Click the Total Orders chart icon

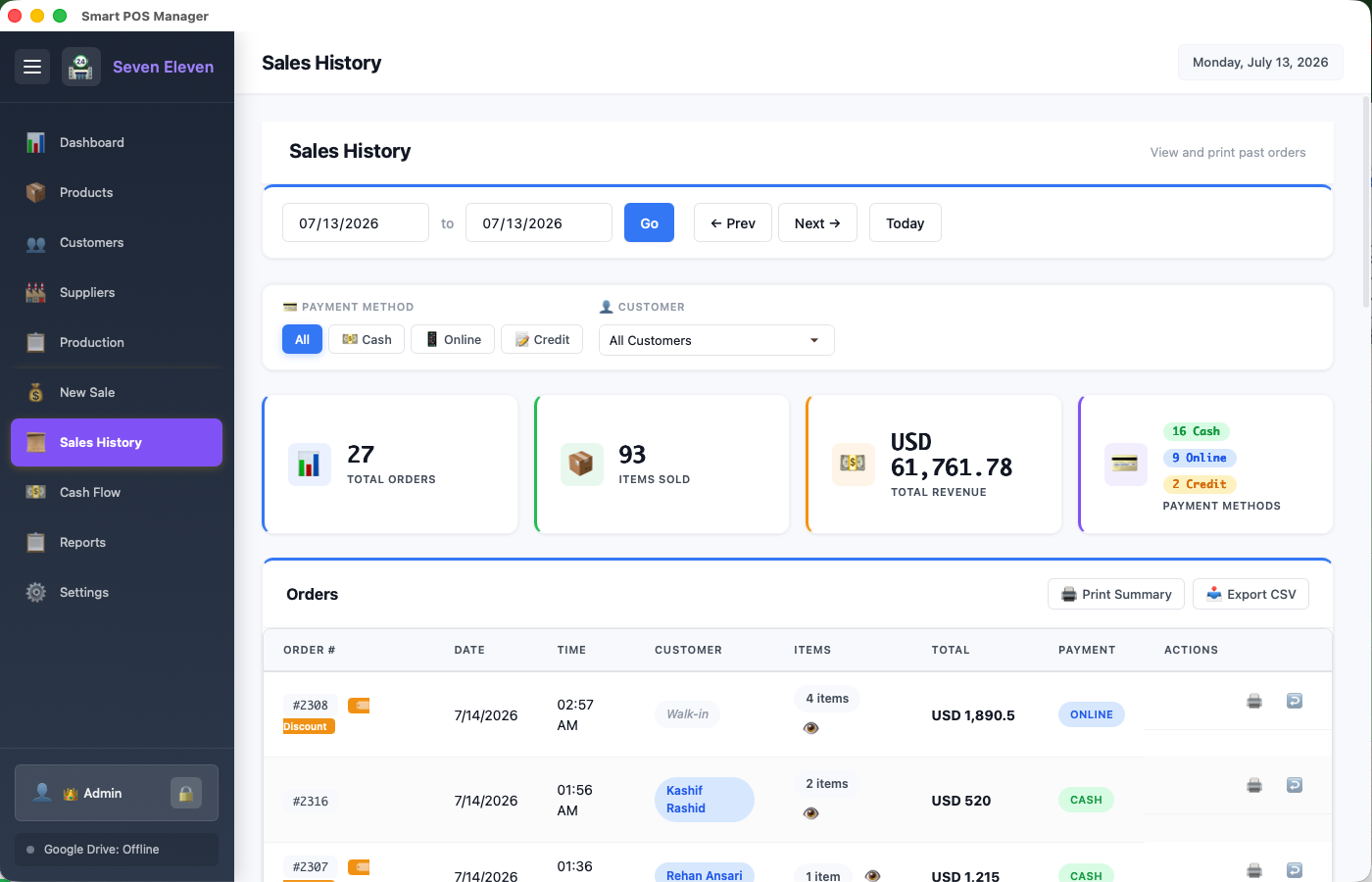[309, 465]
